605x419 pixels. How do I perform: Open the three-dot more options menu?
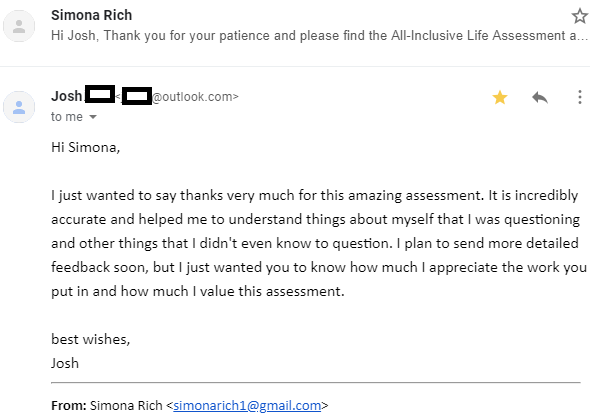580,97
